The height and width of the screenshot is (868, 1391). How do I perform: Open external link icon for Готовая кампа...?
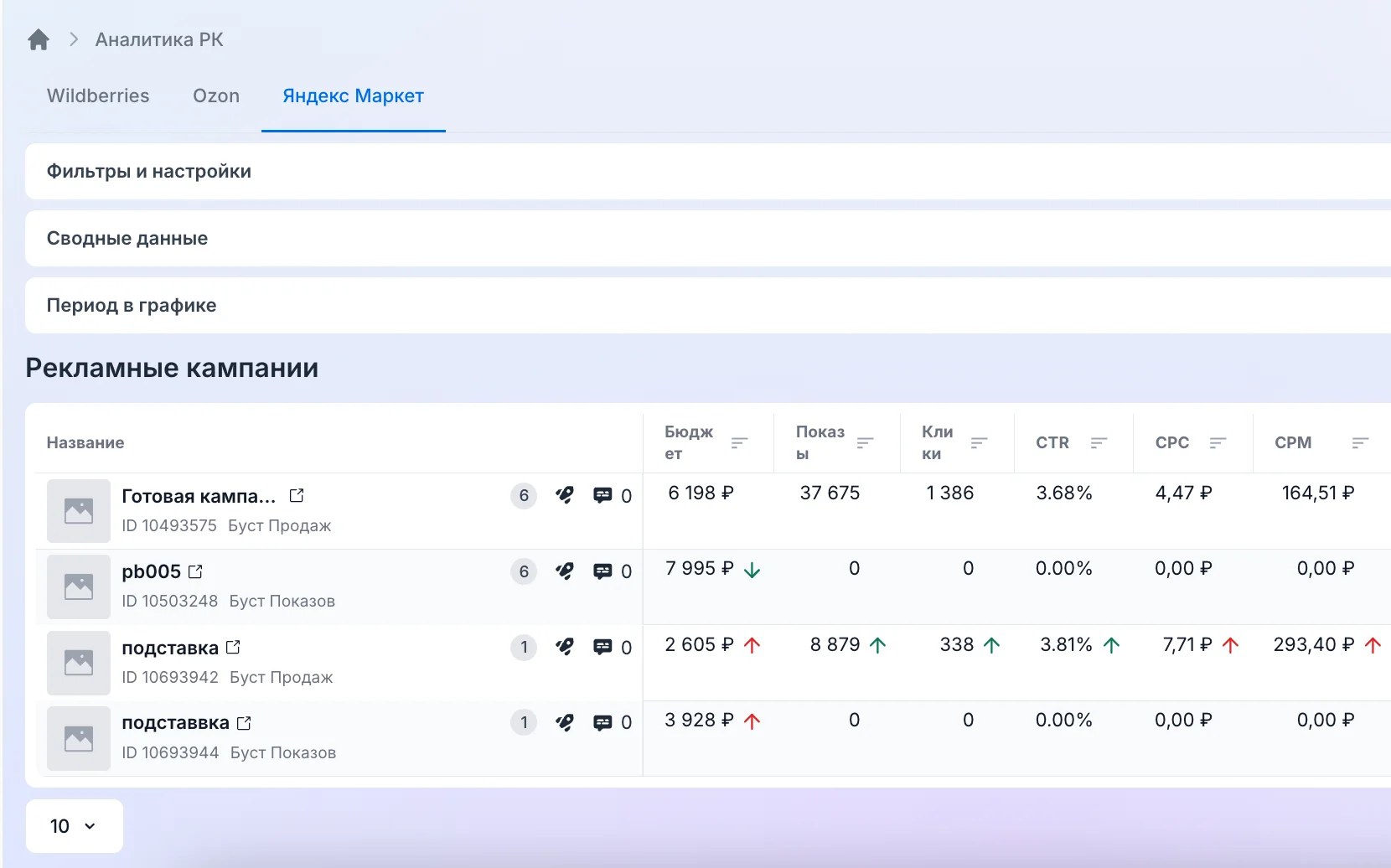297,495
